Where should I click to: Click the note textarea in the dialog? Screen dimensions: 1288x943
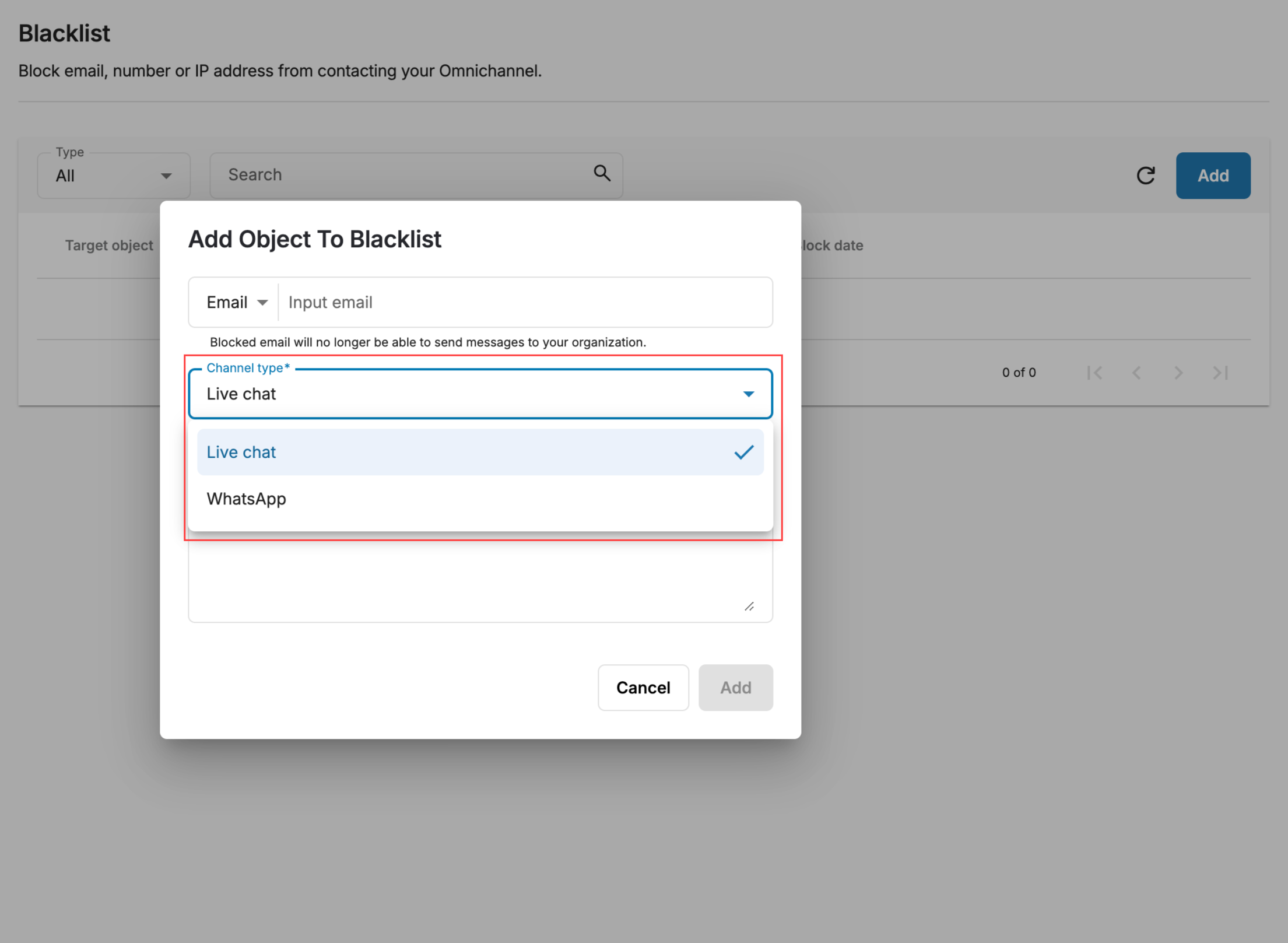click(x=480, y=577)
